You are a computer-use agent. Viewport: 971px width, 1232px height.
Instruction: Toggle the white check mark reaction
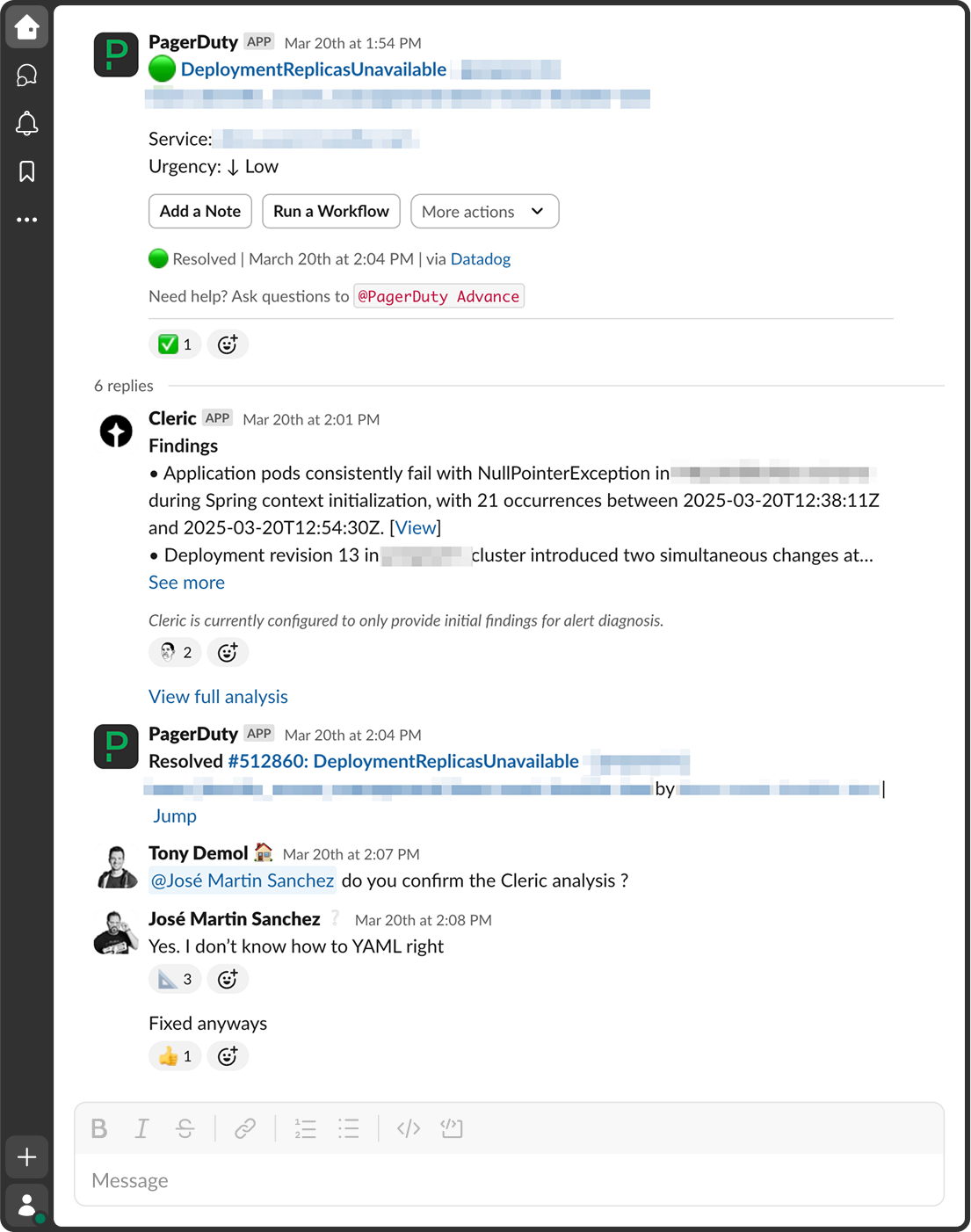click(x=175, y=344)
